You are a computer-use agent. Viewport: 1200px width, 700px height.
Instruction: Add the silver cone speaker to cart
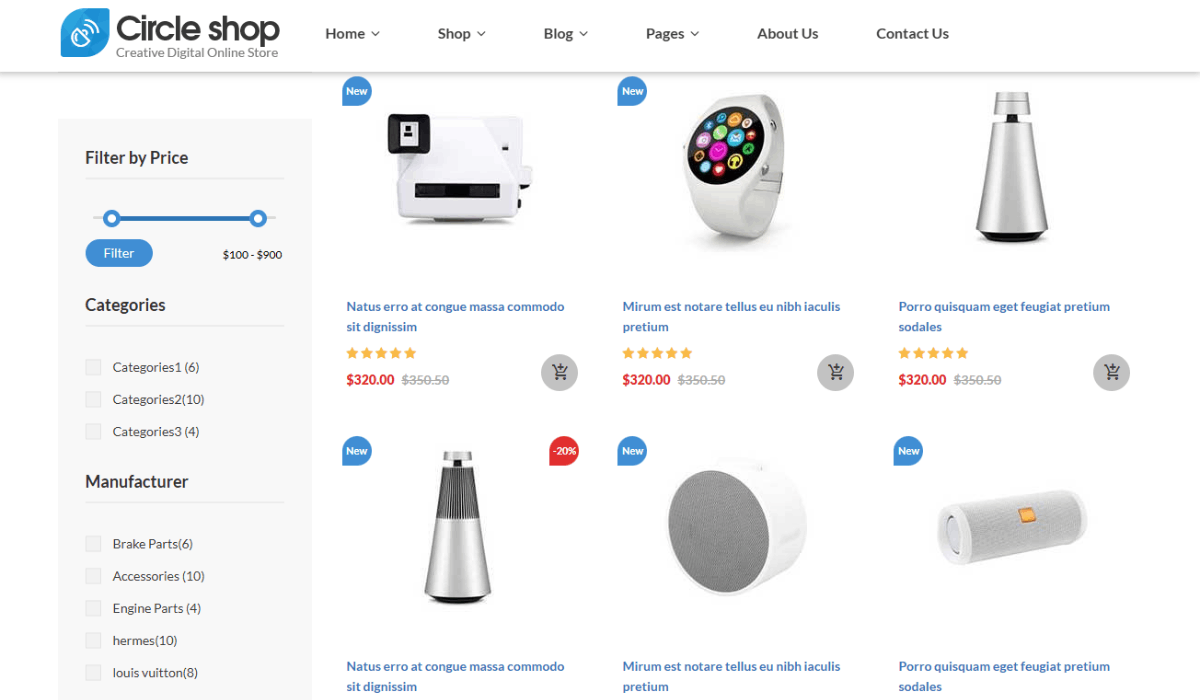1112,373
